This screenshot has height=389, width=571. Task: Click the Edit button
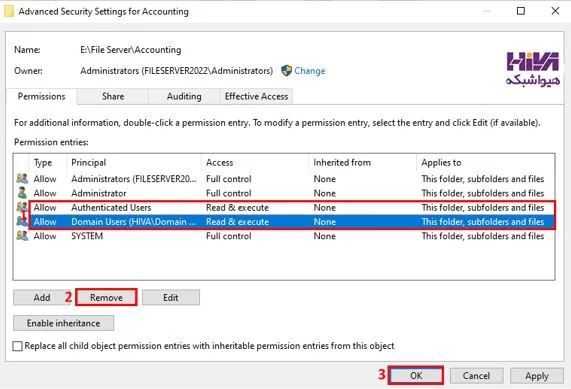(x=171, y=298)
